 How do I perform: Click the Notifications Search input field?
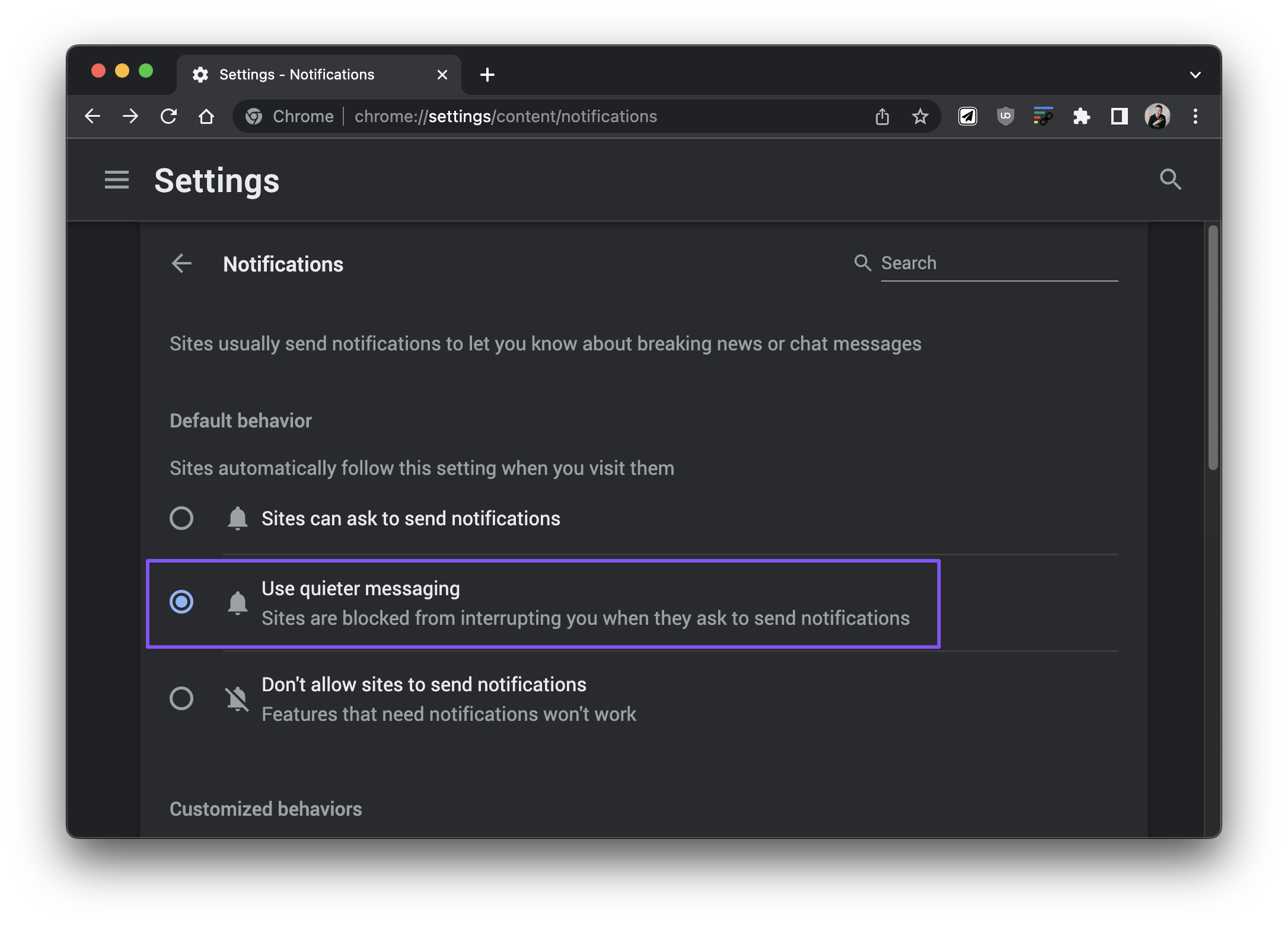[x=999, y=263]
